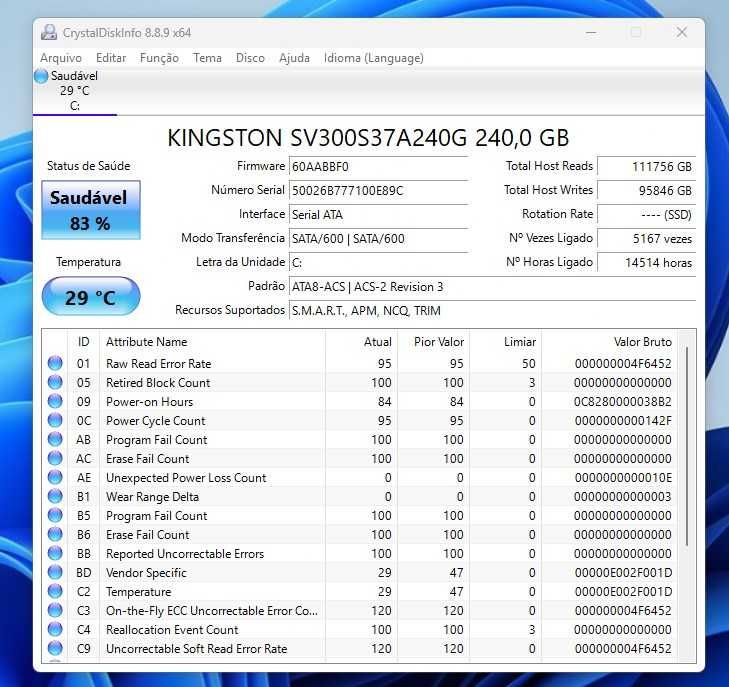Click the Attribute Name column header
Image resolution: width=729 pixels, height=687 pixels.
[x=212, y=342]
